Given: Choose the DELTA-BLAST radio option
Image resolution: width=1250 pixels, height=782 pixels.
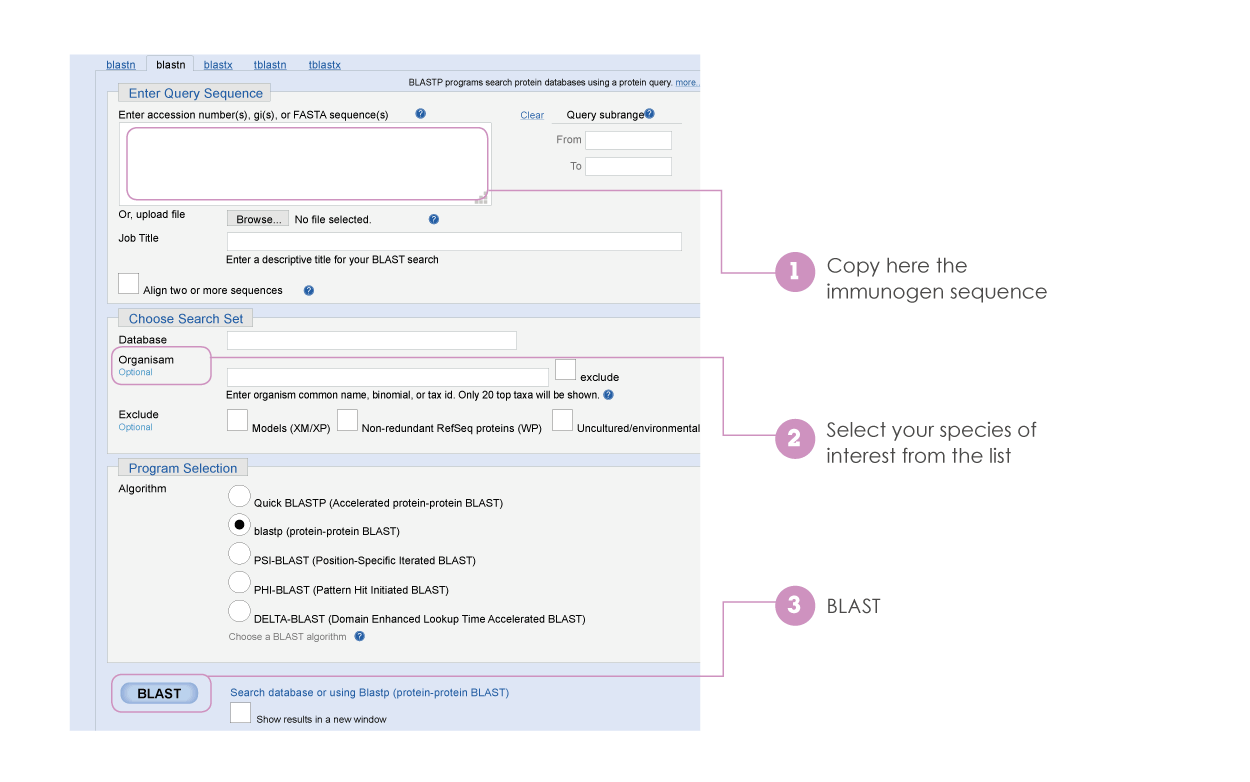Looking at the screenshot, I should click(239, 611).
